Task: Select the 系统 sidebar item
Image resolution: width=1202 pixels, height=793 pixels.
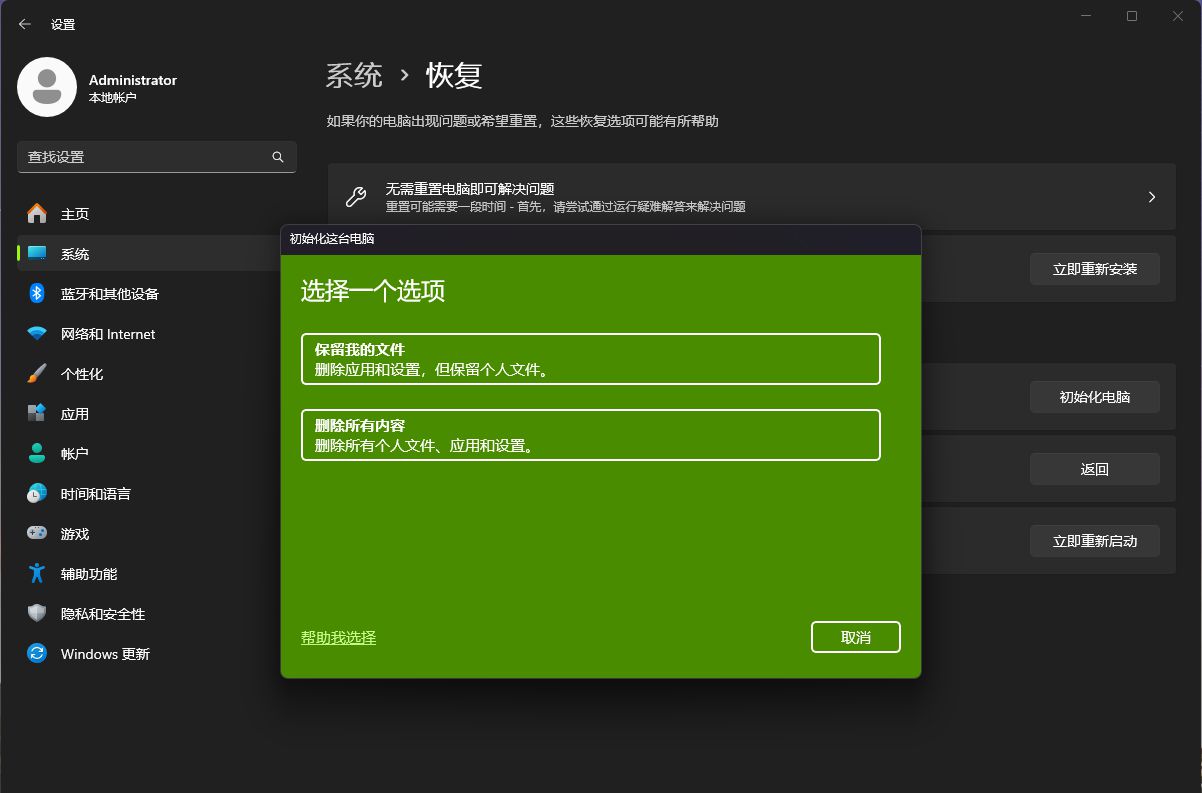Action: point(75,254)
